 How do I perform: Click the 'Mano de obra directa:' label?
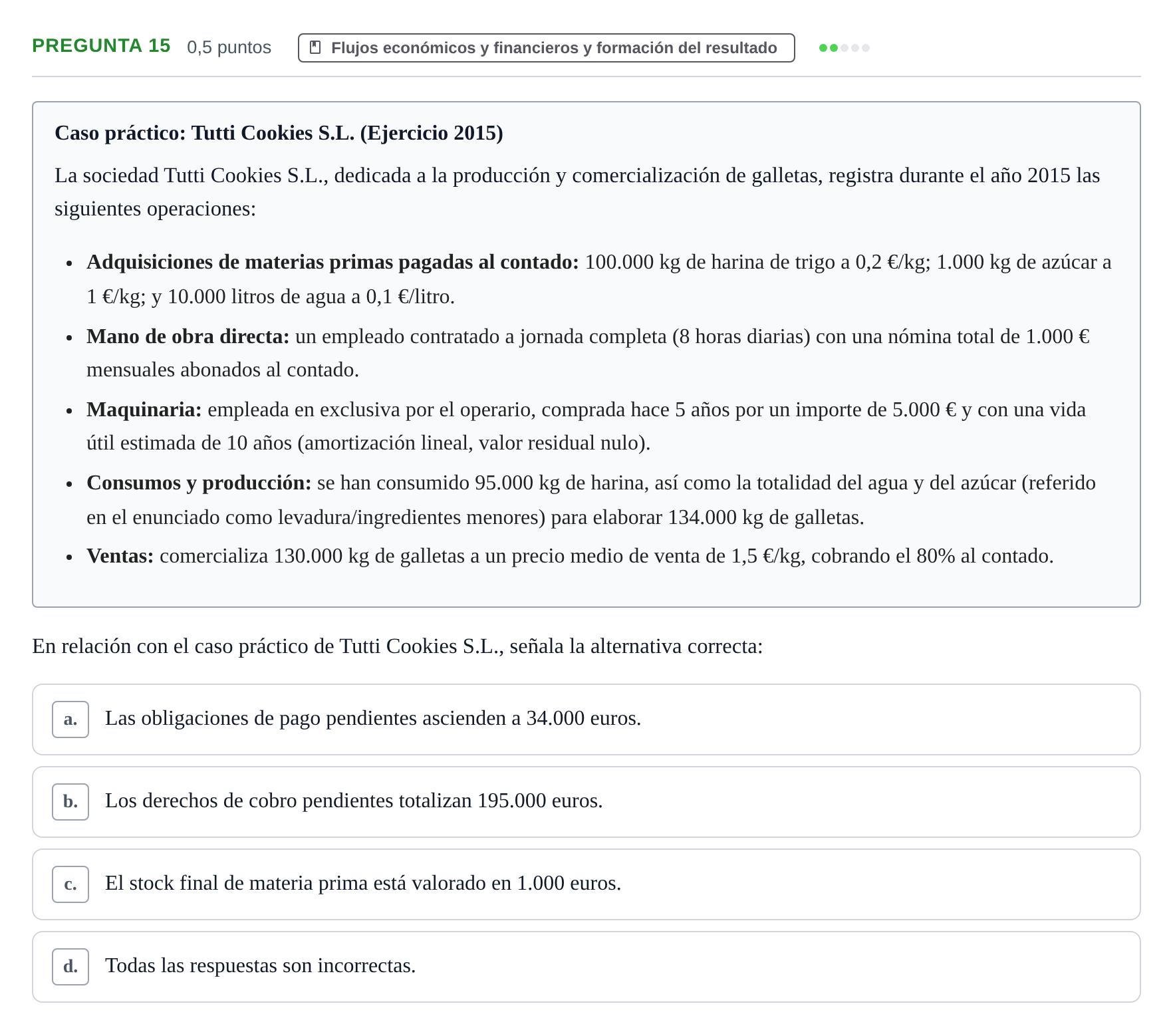click(188, 336)
